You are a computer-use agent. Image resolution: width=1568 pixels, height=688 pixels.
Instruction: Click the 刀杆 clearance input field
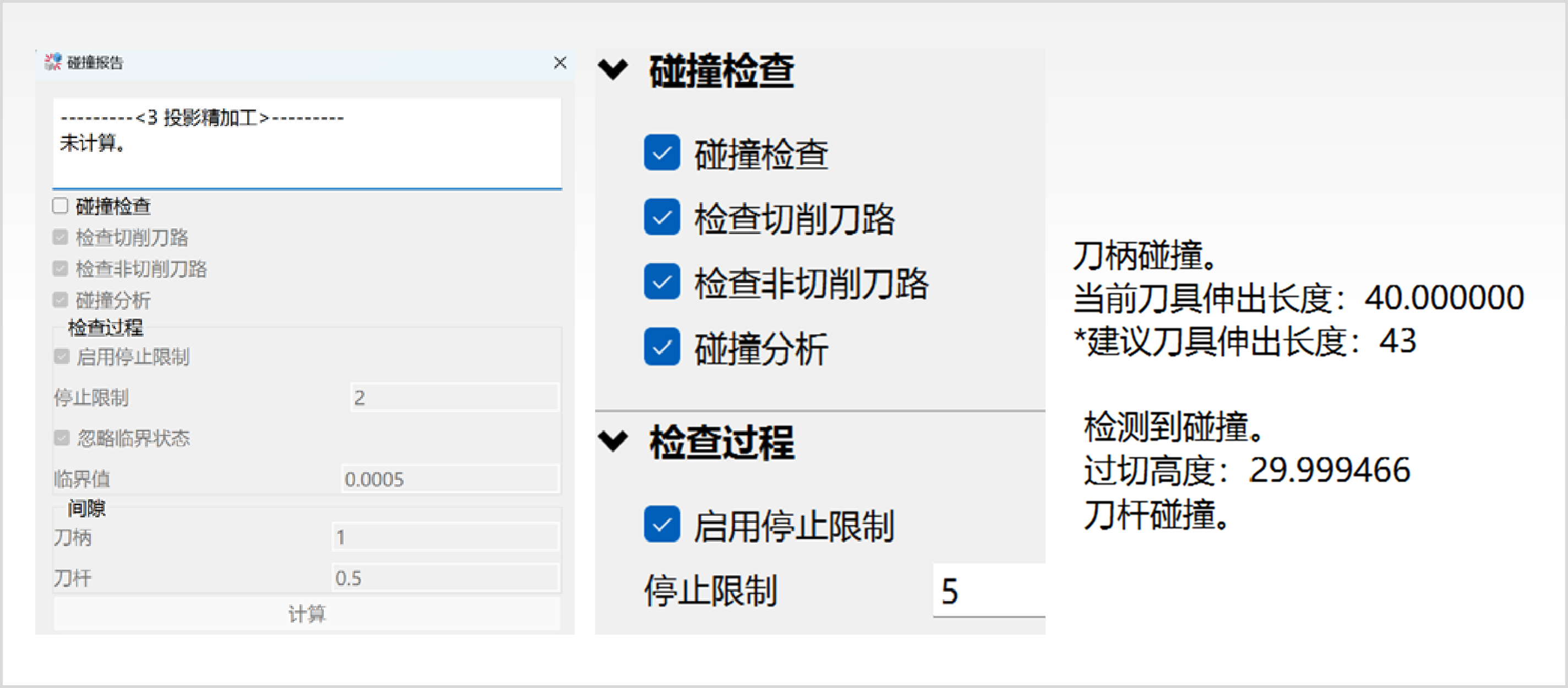pos(445,577)
